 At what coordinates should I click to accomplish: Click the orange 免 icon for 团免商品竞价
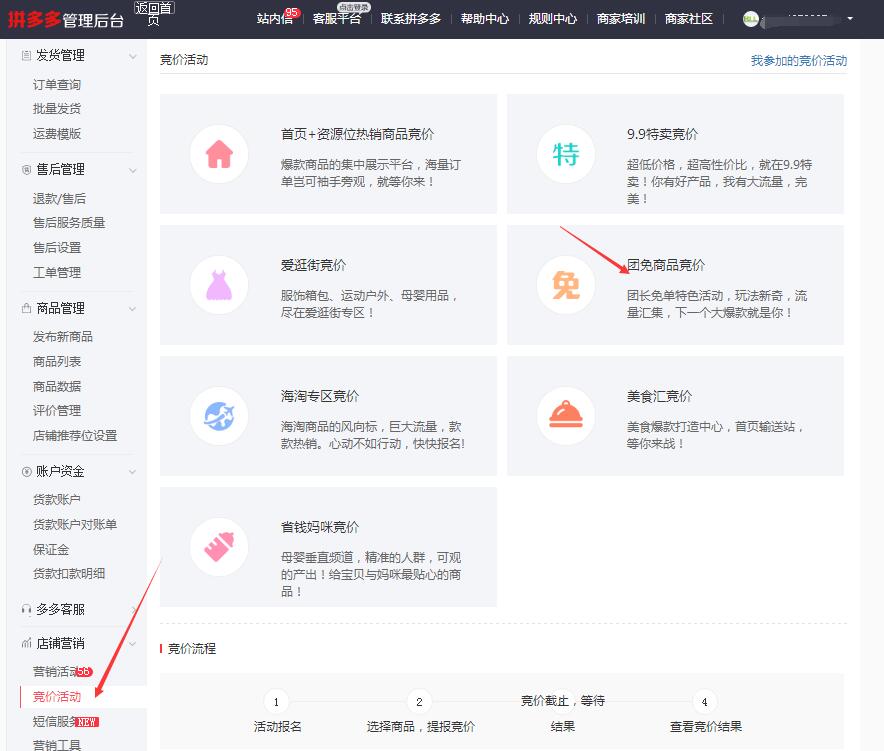[x=565, y=285]
